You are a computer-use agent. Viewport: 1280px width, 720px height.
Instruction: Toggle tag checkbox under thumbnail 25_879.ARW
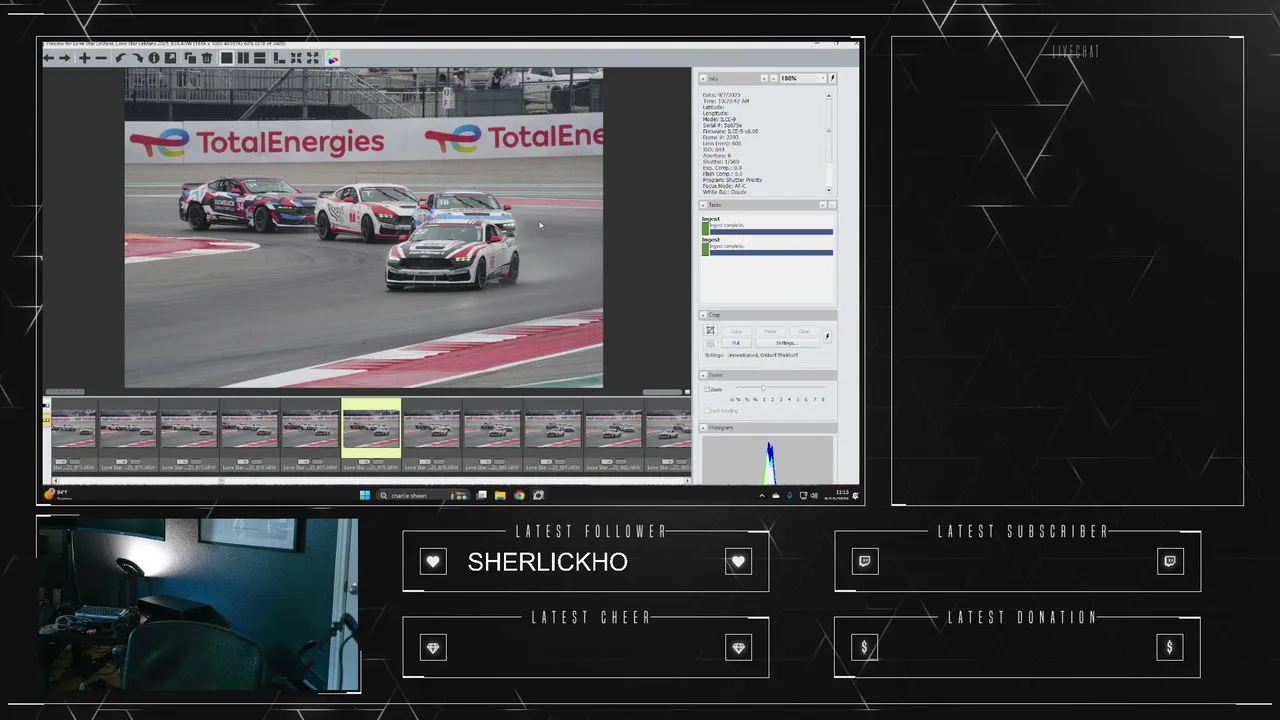424,462
